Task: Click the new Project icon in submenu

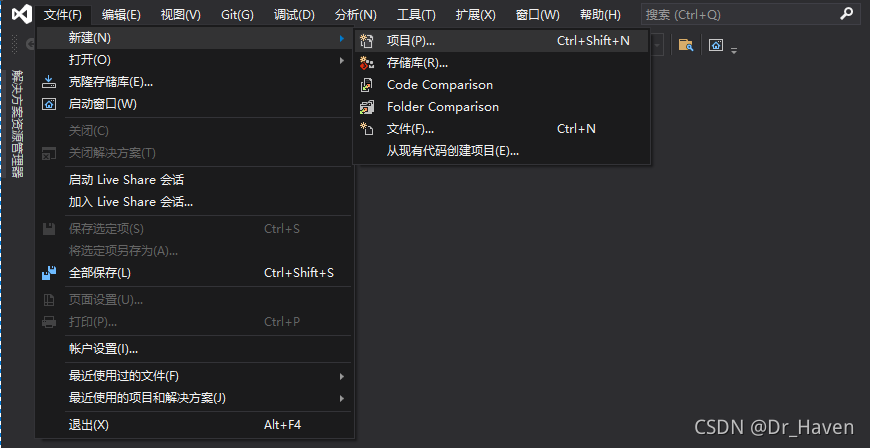Action: [x=366, y=41]
